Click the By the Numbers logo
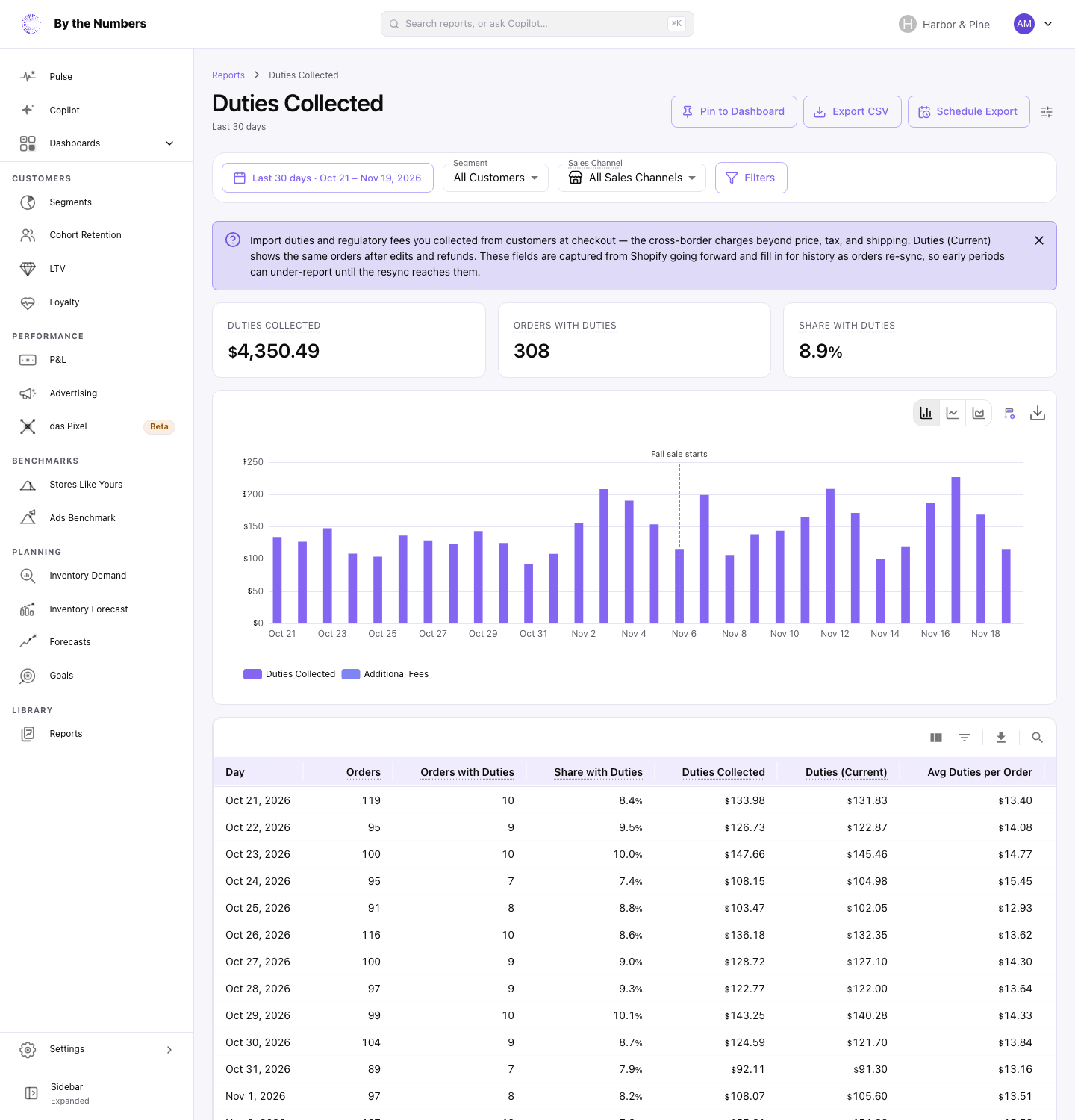Image resolution: width=1075 pixels, height=1120 pixels. click(x=84, y=24)
